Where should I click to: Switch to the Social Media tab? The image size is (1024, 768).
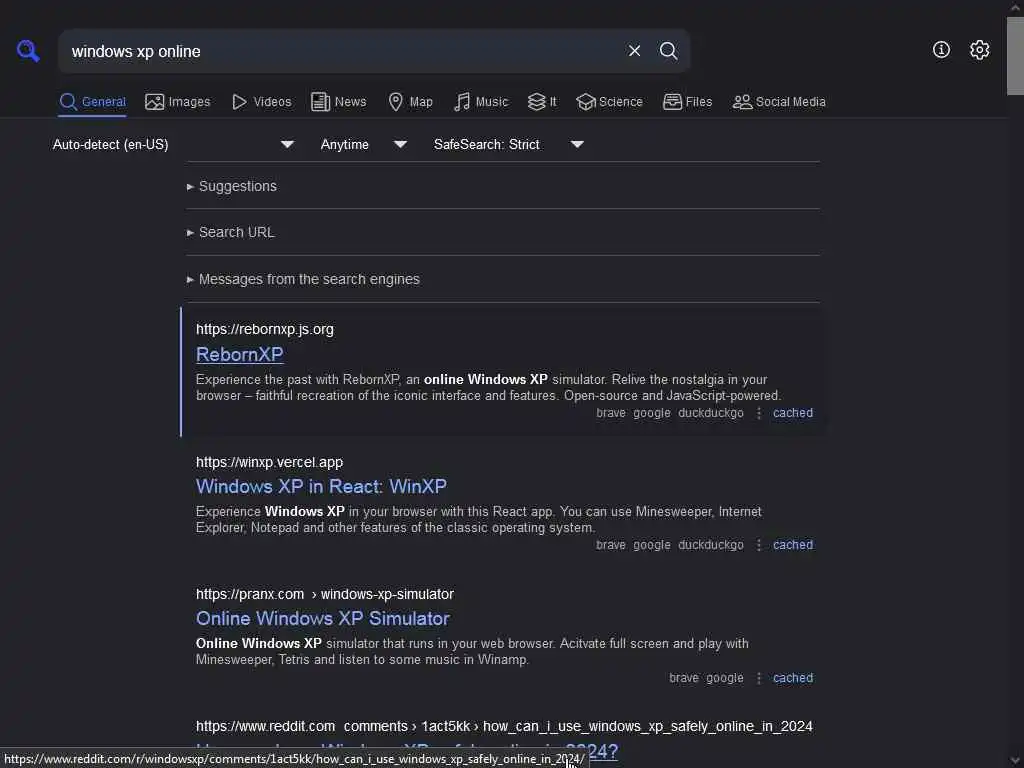coord(778,102)
